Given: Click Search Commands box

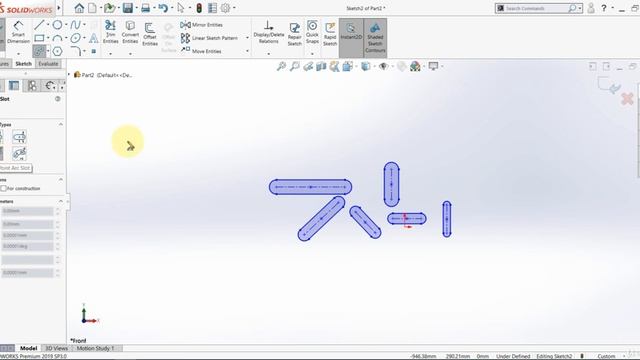Looking at the screenshot, I should 539,8.
